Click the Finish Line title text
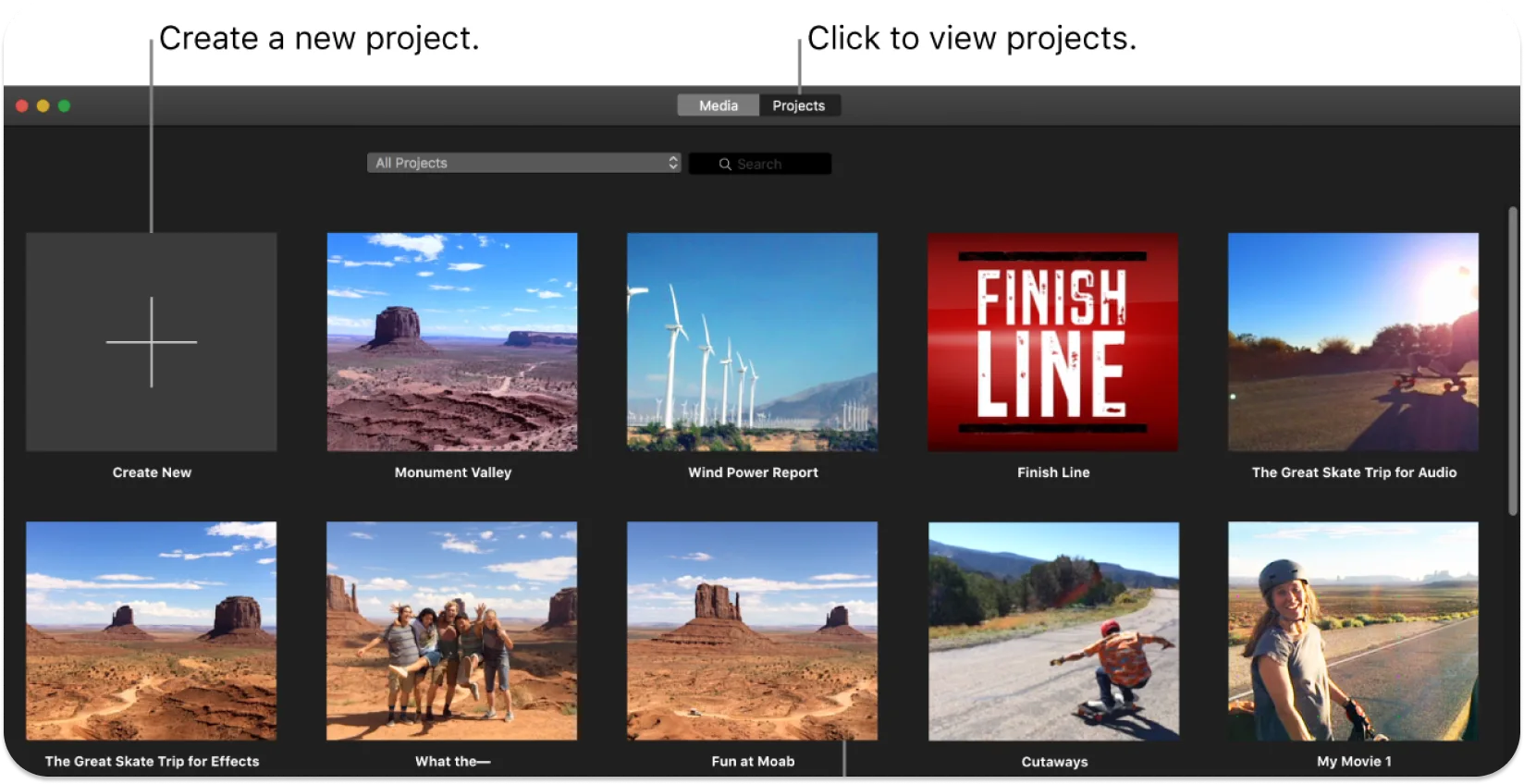 pos(1053,472)
